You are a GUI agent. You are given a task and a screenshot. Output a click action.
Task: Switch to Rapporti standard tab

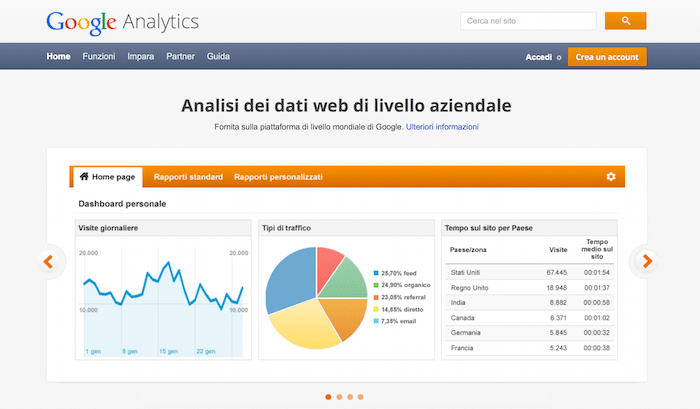tap(188, 177)
